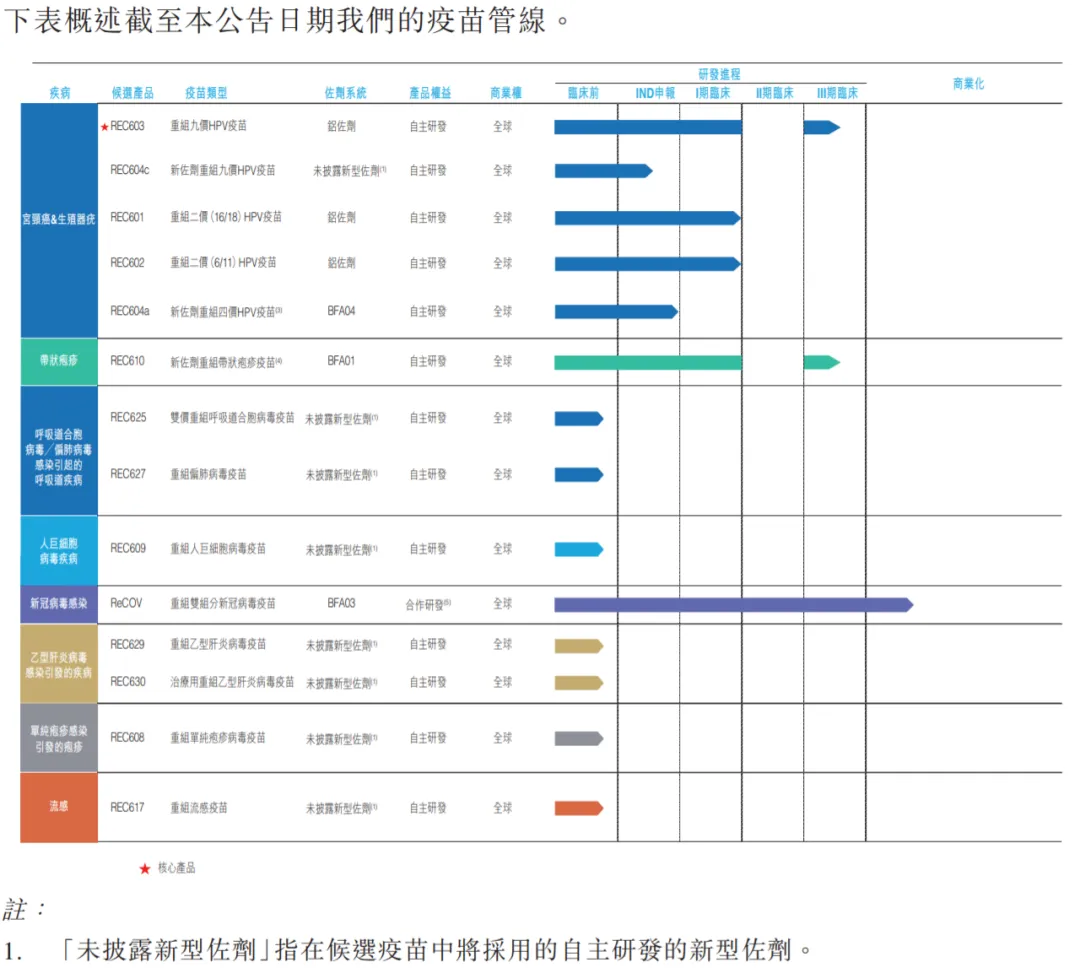
Task: Click the 重組流感疫苗 vaccine type text
Action: pyautogui.click(x=199, y=808)
